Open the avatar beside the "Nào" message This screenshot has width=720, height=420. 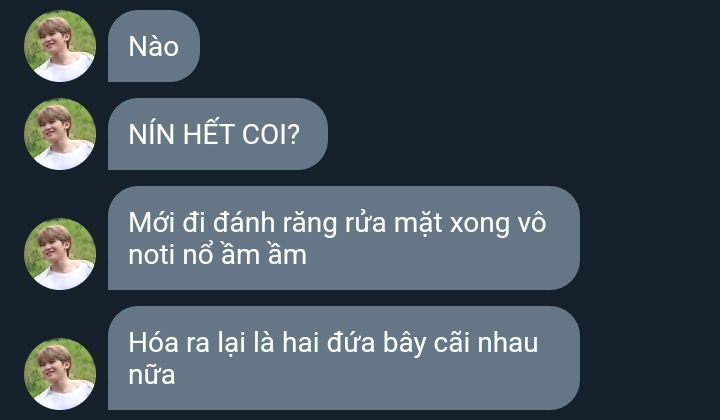[60, 46]
